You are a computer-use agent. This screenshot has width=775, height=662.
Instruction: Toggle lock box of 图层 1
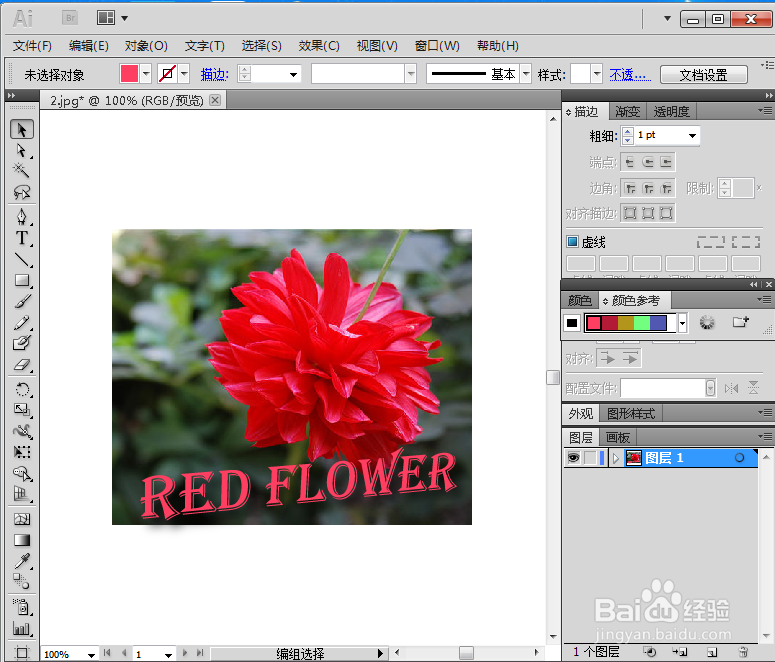click(x=590, y=458)
